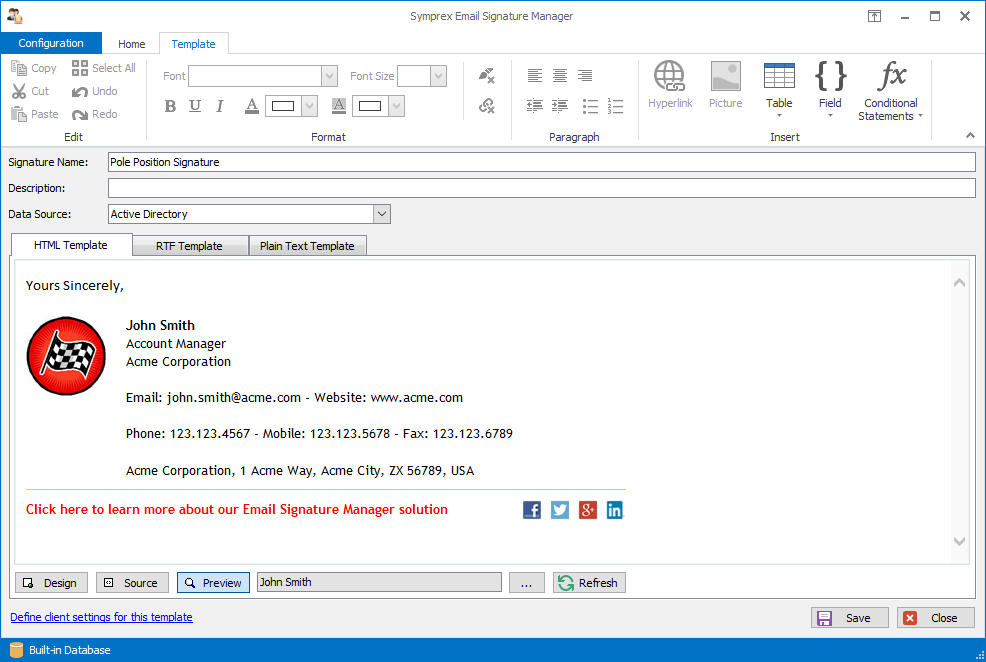Toggle Underline formatting
The image size is (986, 662).
195,106
